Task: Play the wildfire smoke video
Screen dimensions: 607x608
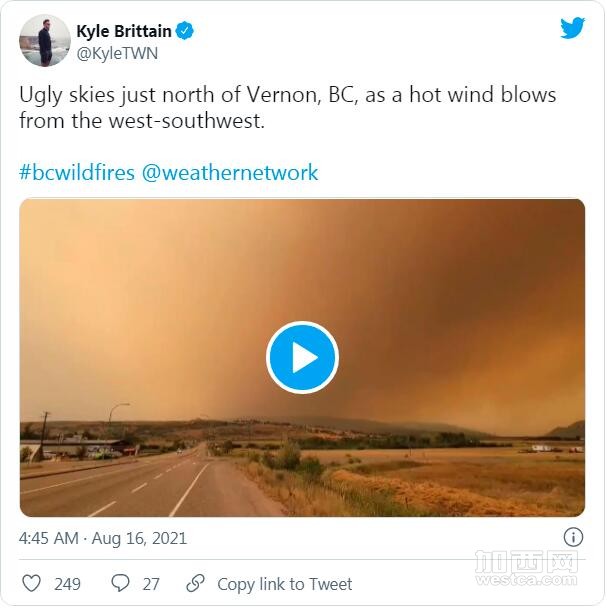Action: click(302, 357)
